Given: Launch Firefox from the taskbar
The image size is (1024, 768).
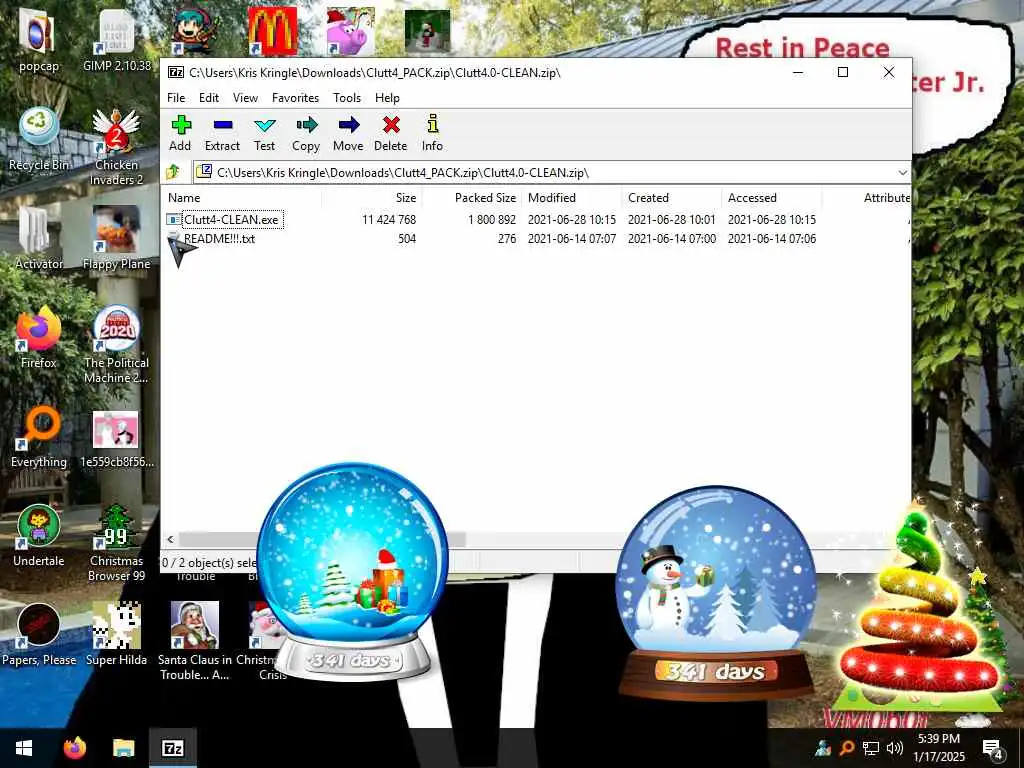Looking at the screenshot, I should pos(74,748).
